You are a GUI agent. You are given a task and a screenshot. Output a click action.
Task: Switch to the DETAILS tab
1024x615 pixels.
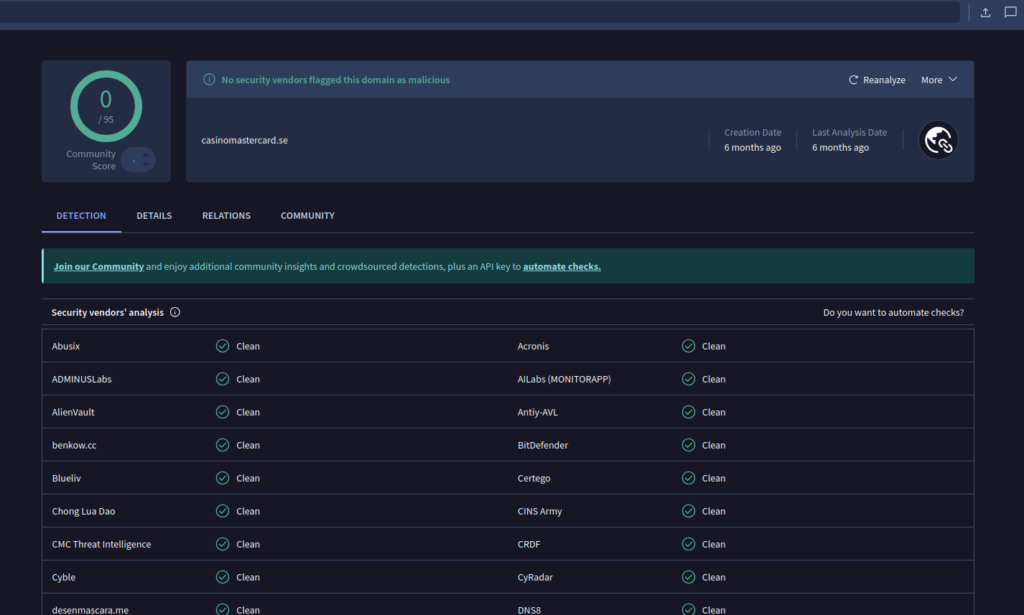pos(154,215)
